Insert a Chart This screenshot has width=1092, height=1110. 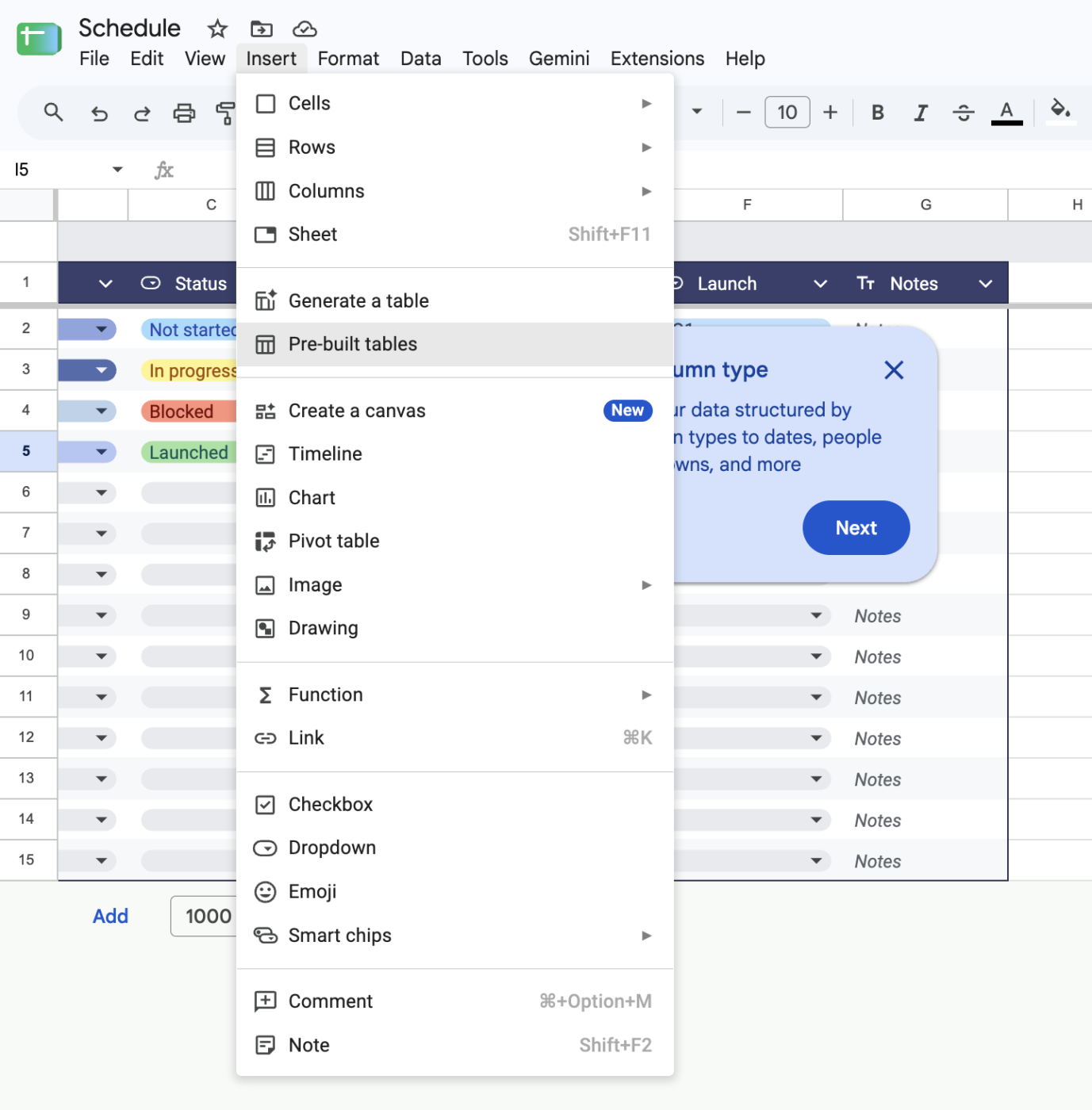[x=455, y=498]
